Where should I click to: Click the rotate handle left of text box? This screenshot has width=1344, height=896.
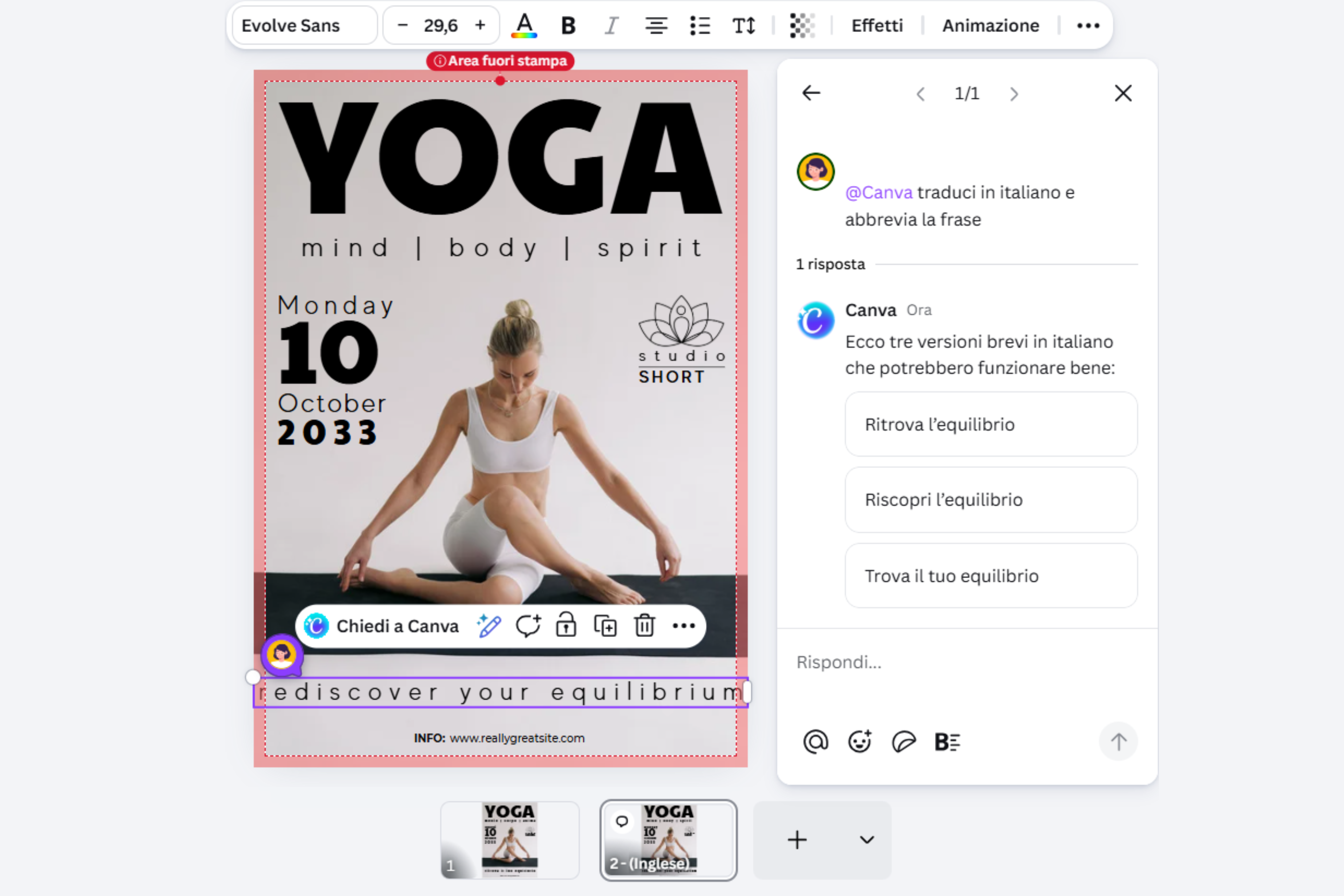253,677
